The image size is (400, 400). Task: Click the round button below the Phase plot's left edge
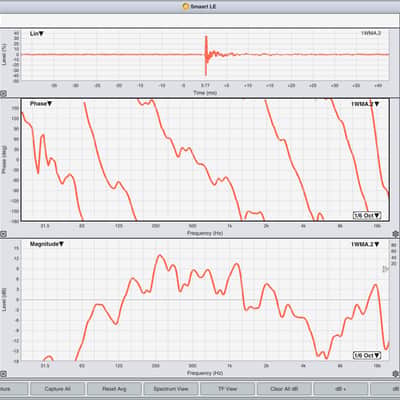3,234
